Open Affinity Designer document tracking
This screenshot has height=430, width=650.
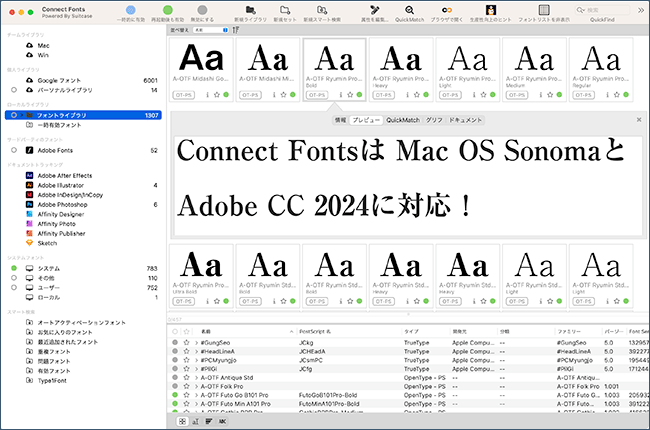click(61, 214)
